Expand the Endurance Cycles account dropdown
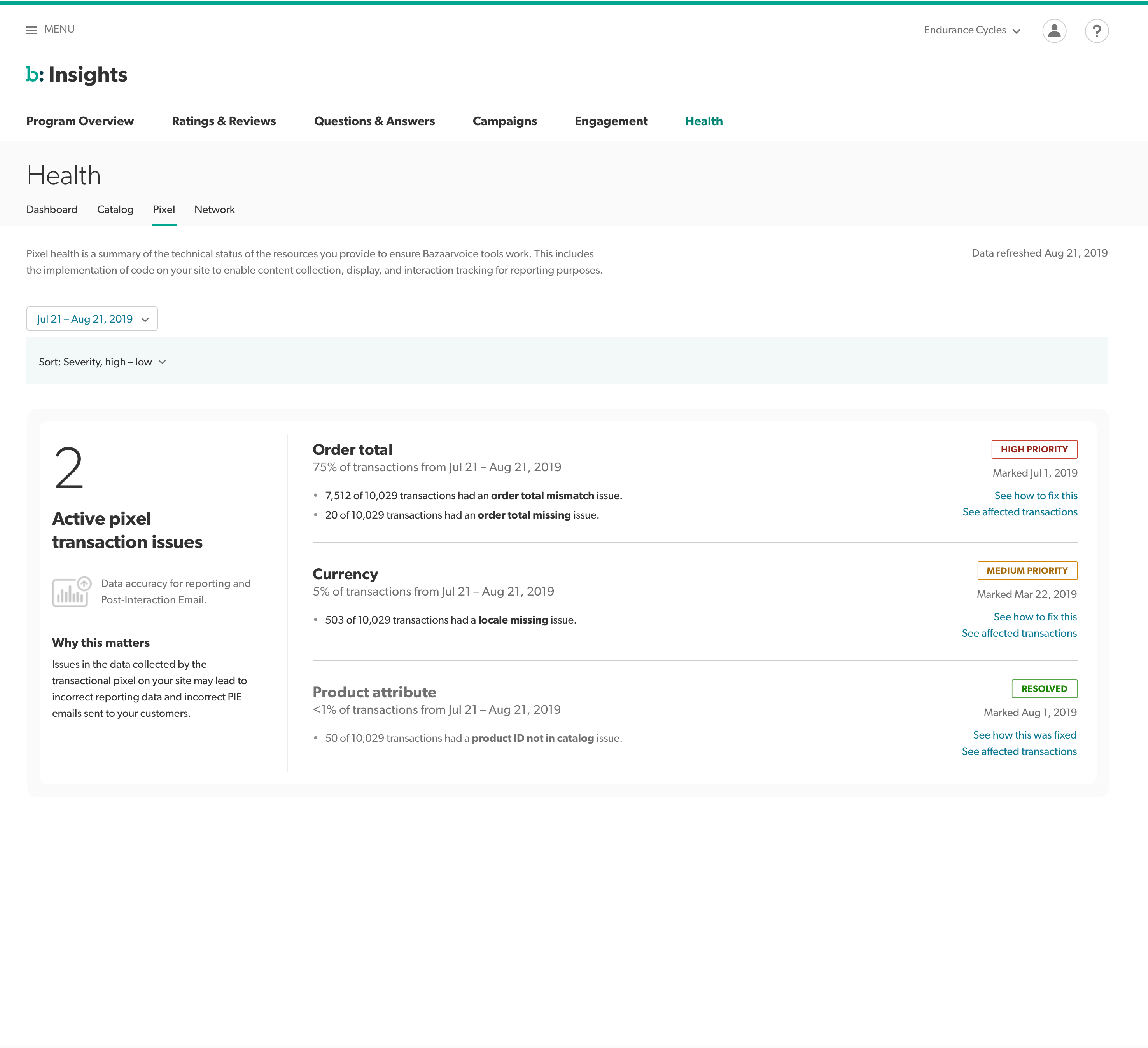The image size is (1148, 1048). point(971,30)
